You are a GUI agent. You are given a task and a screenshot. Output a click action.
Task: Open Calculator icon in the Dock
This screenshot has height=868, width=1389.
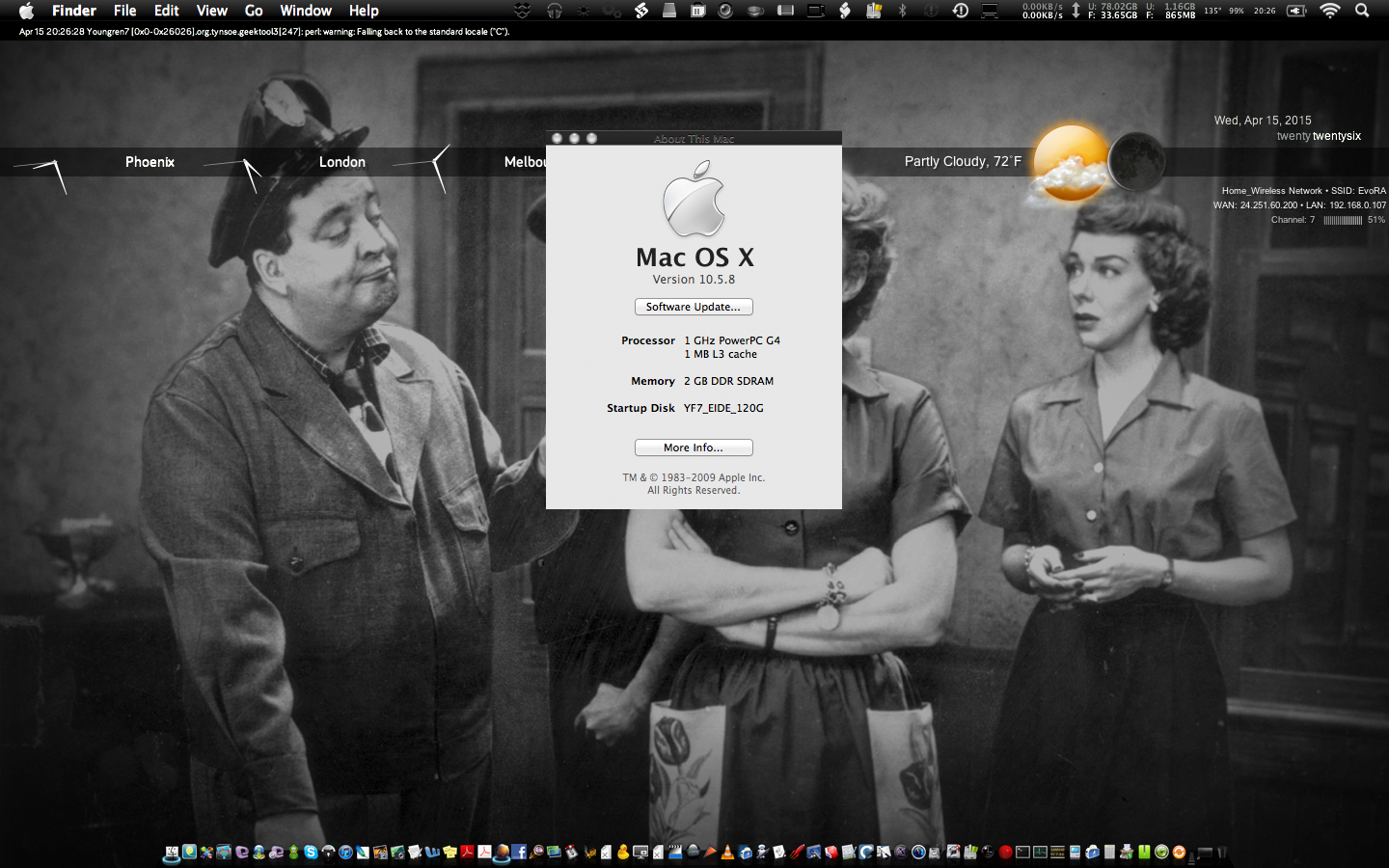pyautogui.click(x=1109, y=852)
